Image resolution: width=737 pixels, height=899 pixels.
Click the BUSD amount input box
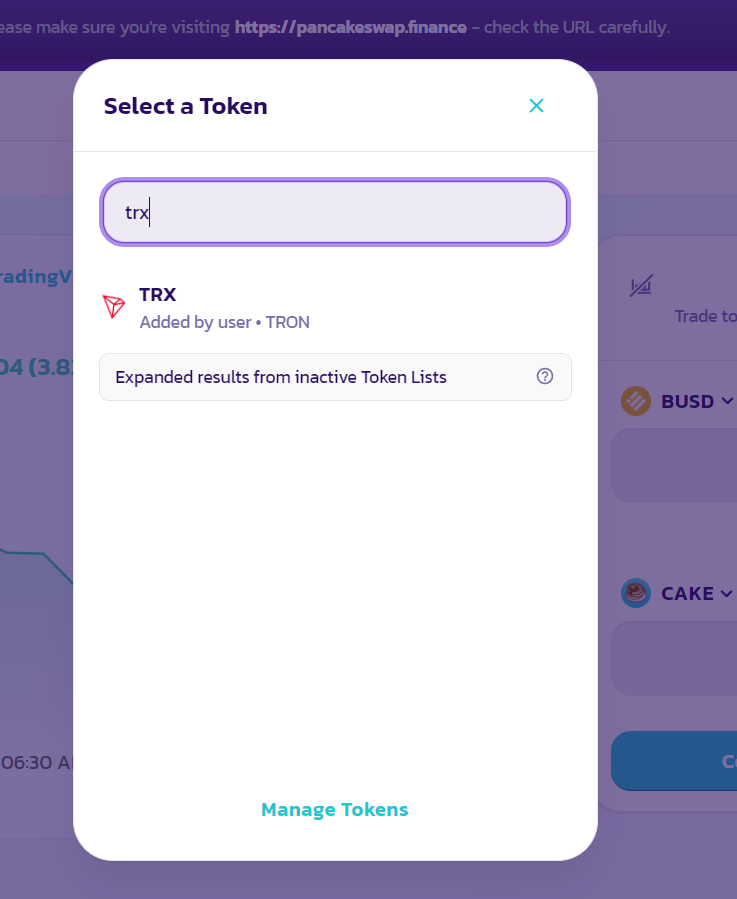[x=674, y=466]
